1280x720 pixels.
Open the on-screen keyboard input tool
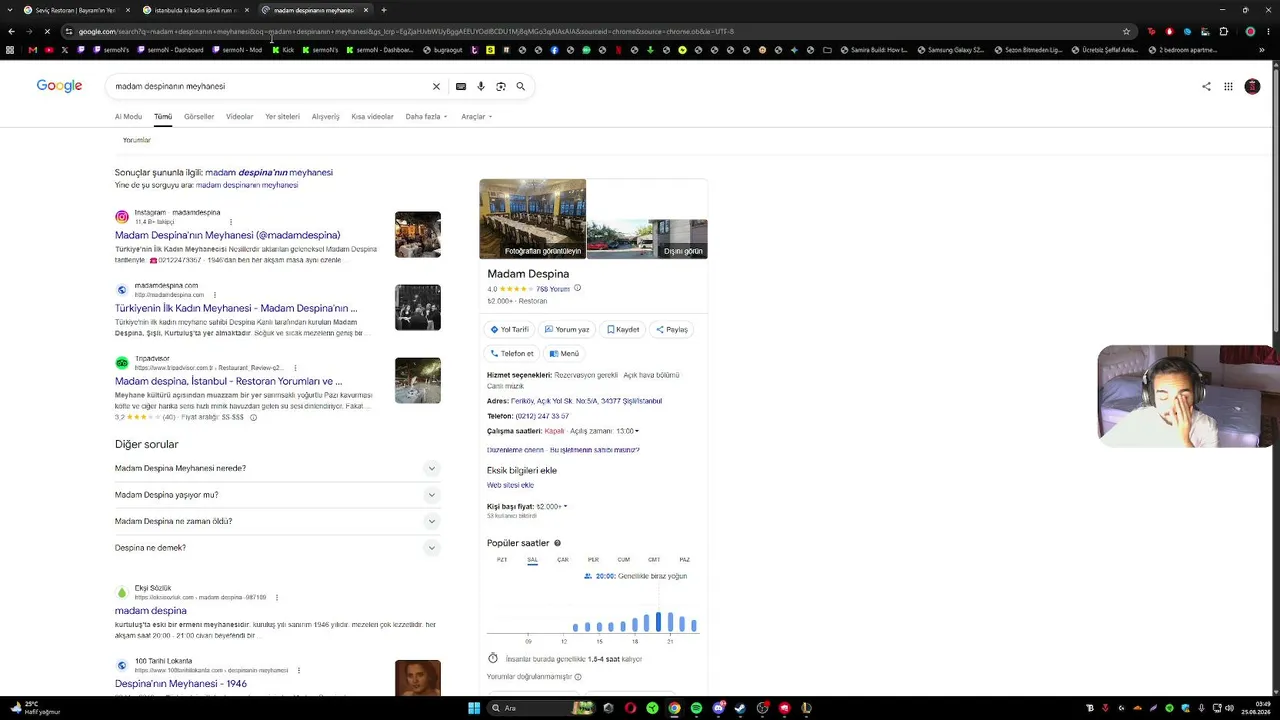tap(460, 86)
